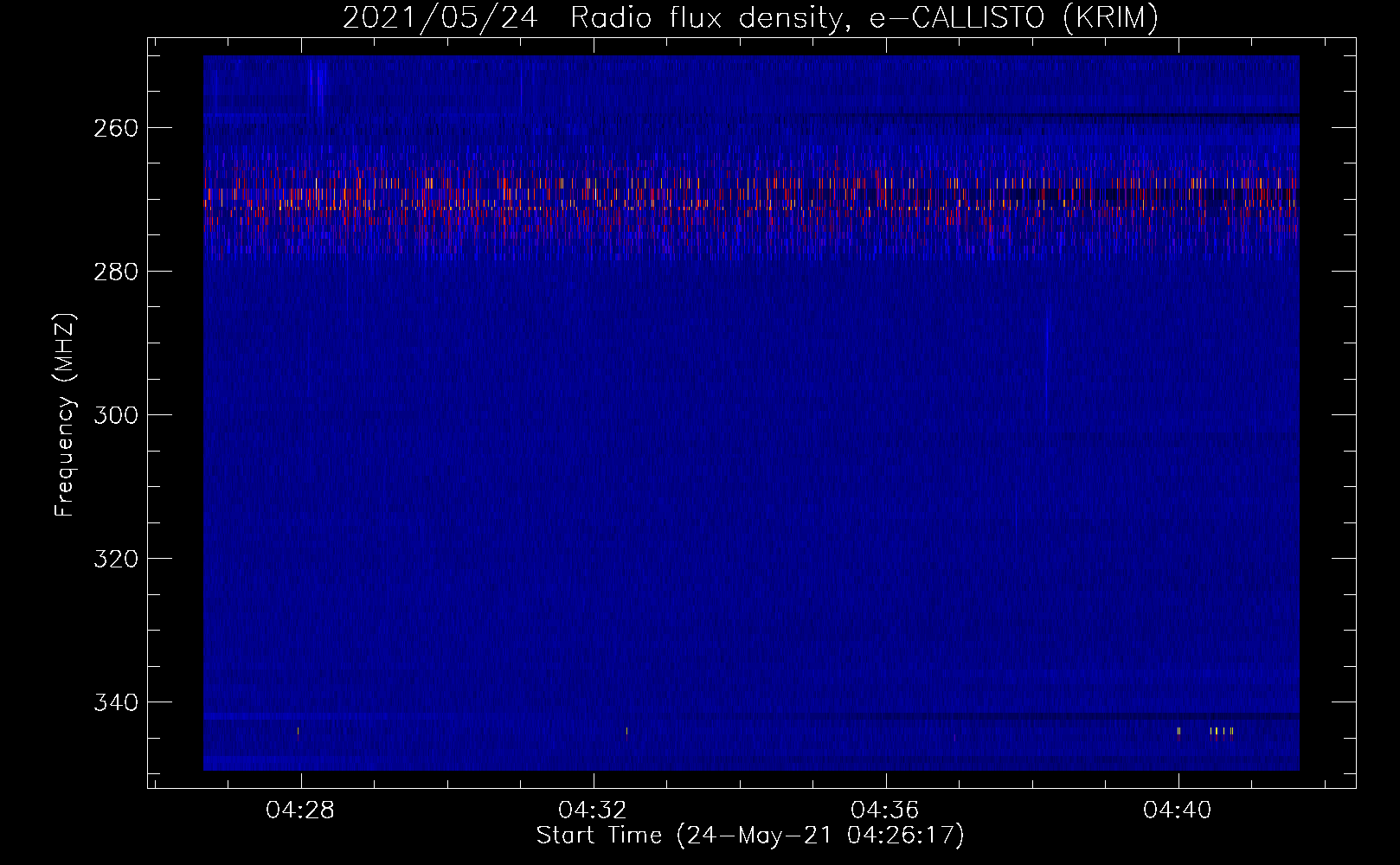Click the 04:32 time tick label

click(x=593, y=811)
